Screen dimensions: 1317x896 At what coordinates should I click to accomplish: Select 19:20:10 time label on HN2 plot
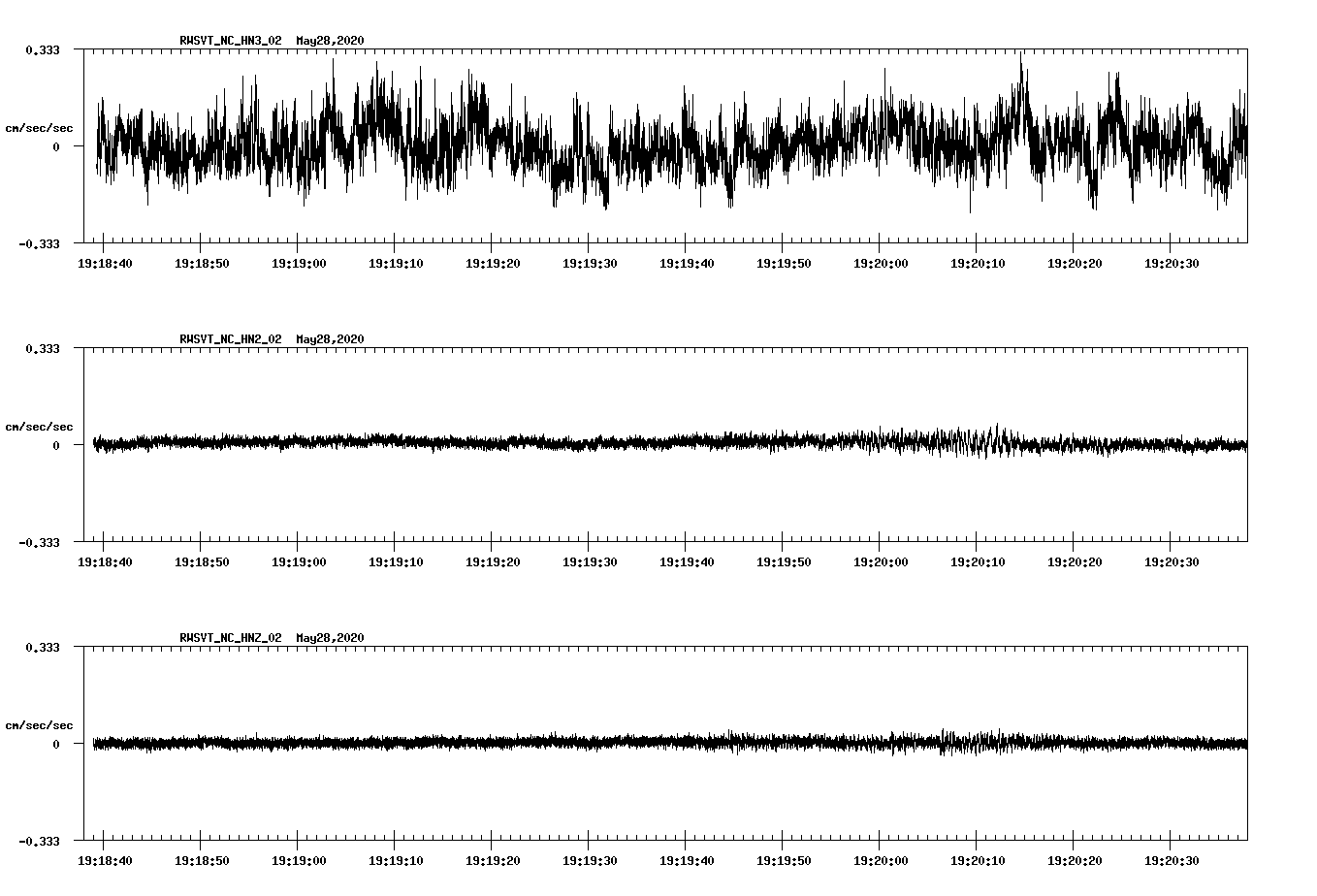click(x=977, y=562)
